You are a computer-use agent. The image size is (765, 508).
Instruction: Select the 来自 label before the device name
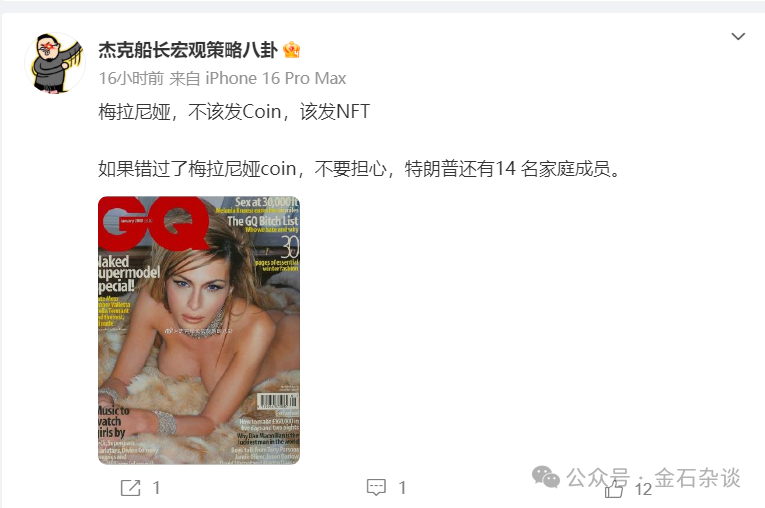[x=185, y=78]
